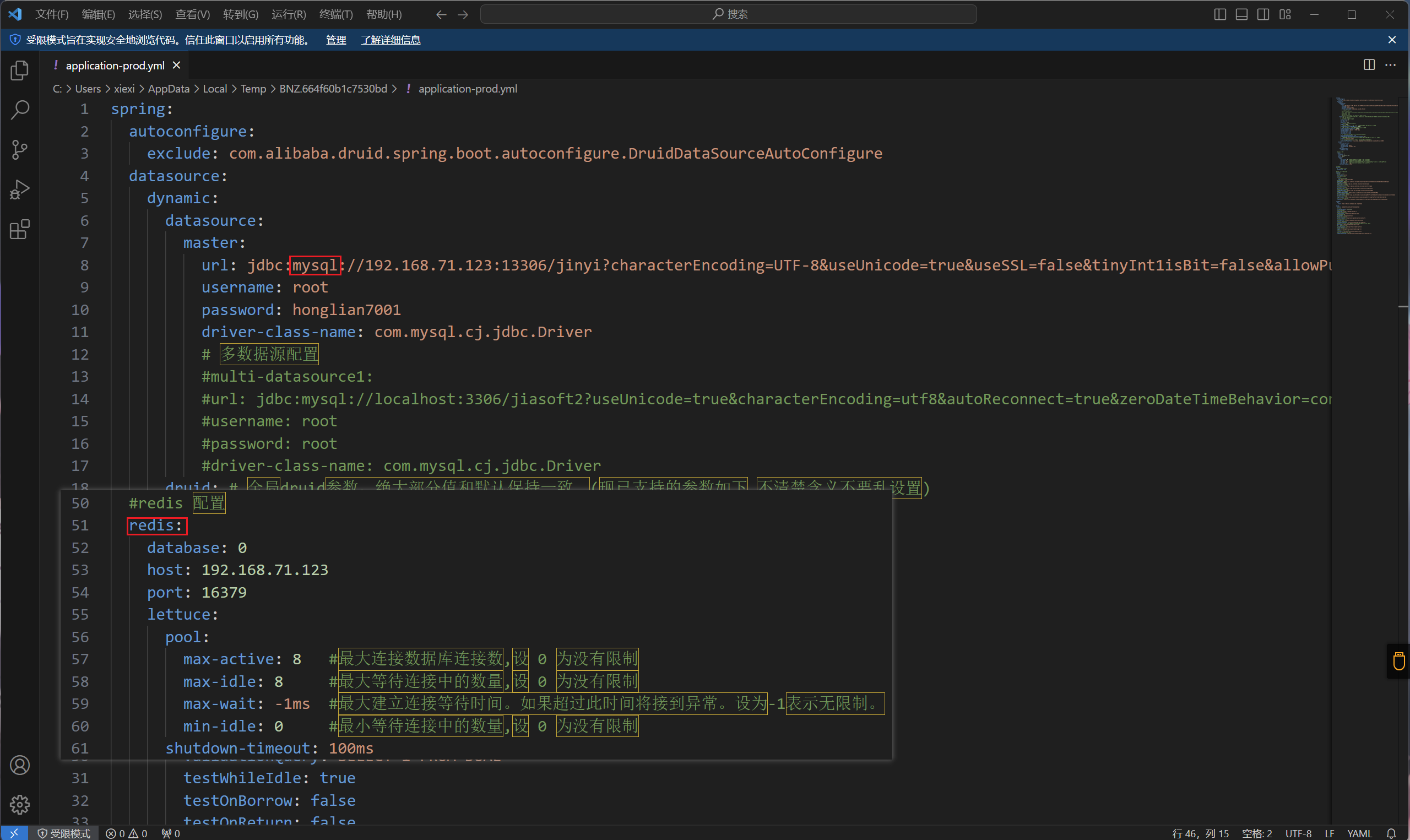The height and width of the screenshot is (840, 1410).
Task: Click the line number 8 gutter
Action: (84, 265)
